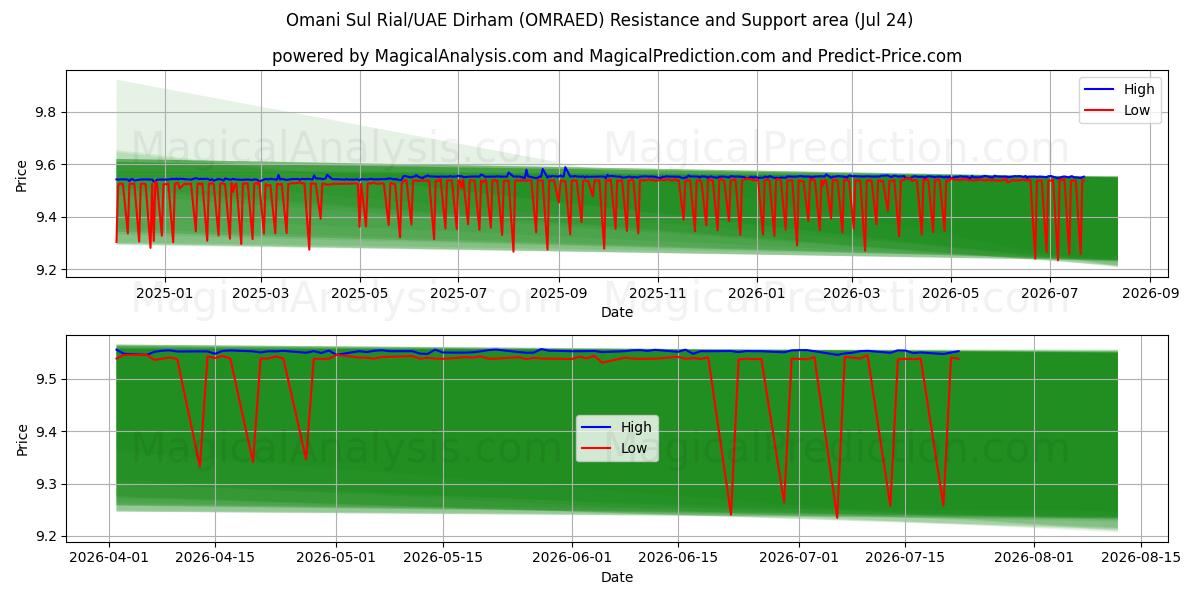Click the '2026-07' tick label

1049,293
